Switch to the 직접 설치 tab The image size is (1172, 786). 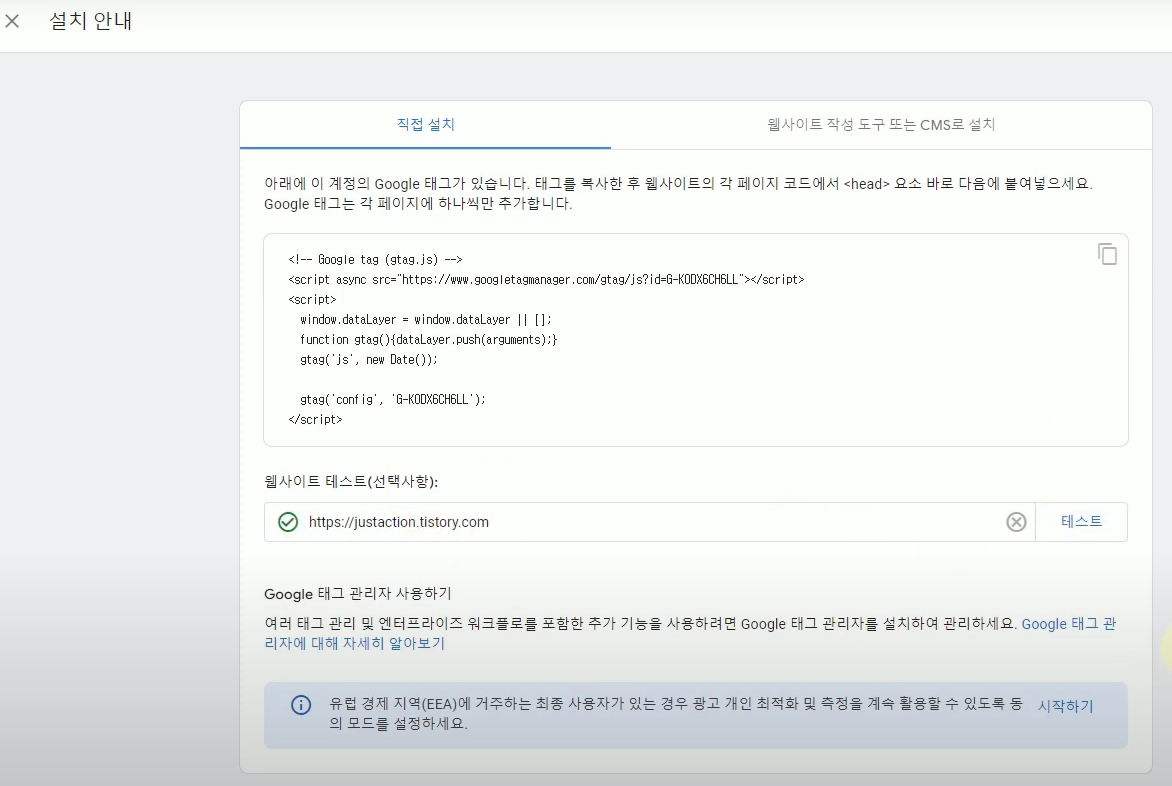click(x=425, y=125)
